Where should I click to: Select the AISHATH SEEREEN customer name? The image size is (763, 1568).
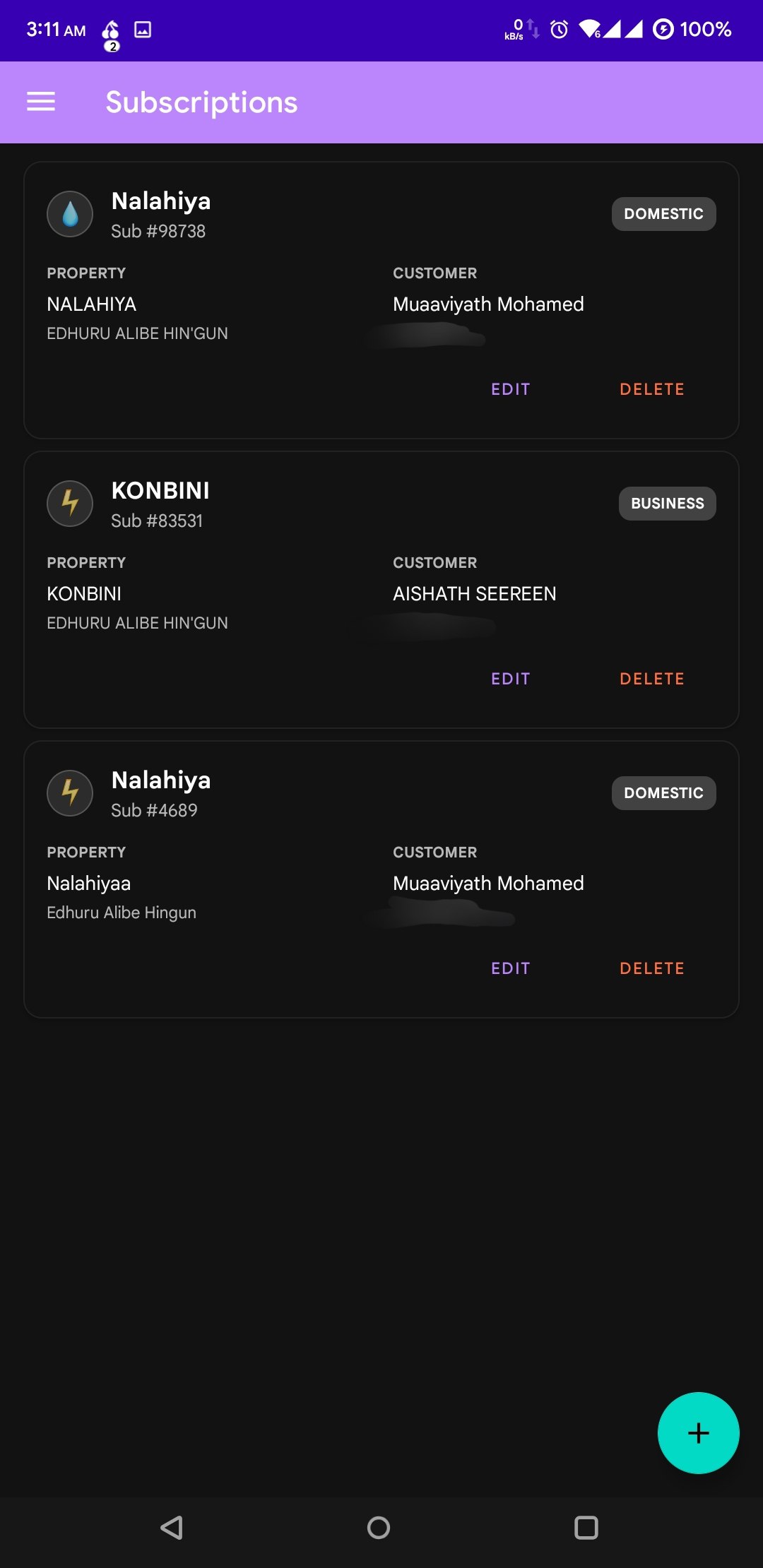[474, 594]
